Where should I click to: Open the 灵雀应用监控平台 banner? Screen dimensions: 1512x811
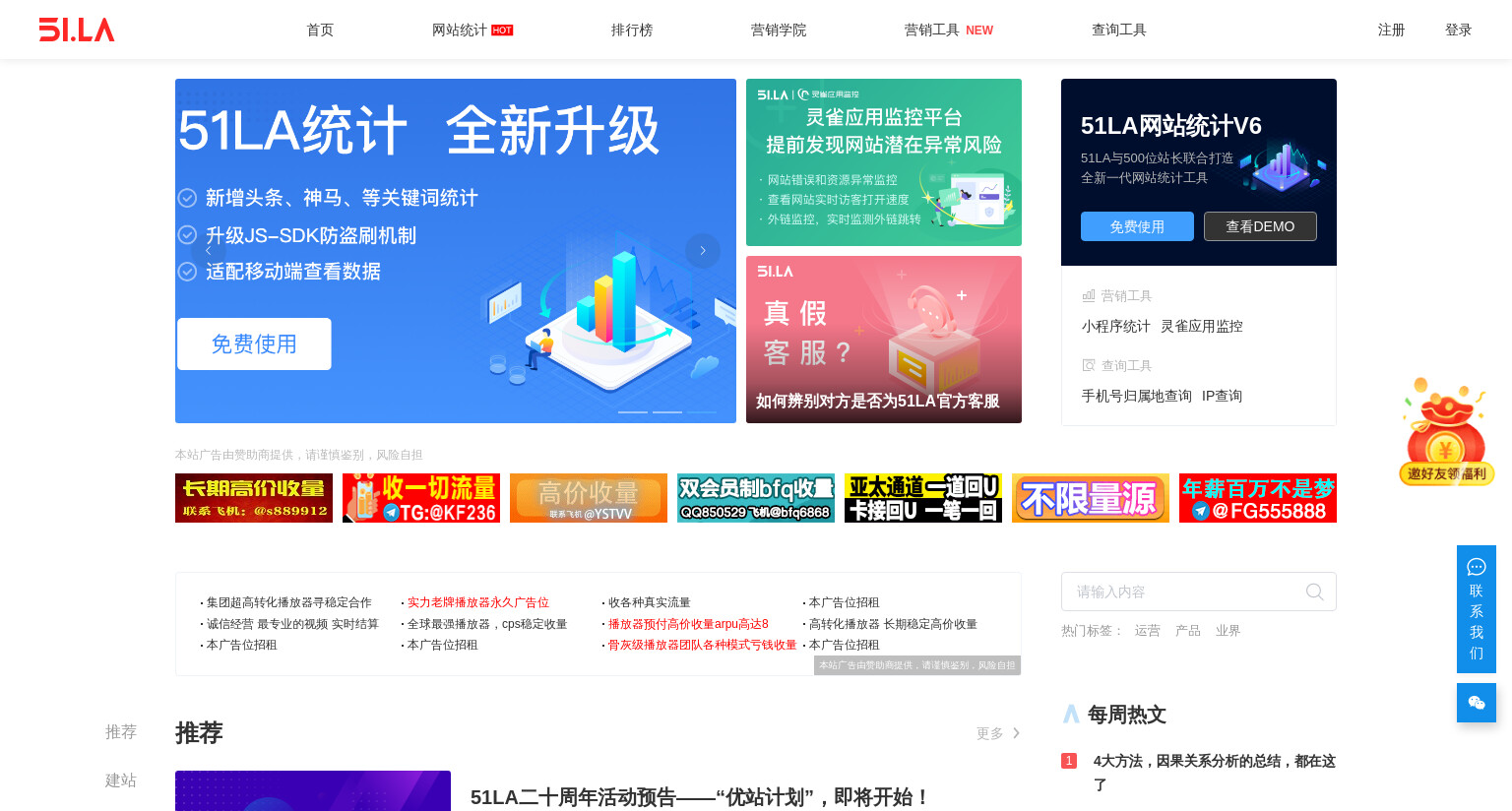(x=884, y=162)
